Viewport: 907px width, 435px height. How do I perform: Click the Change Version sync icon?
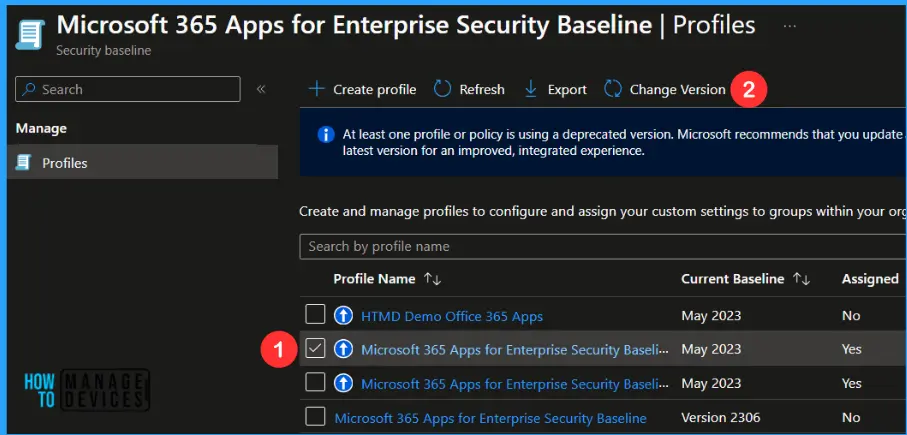613,89
